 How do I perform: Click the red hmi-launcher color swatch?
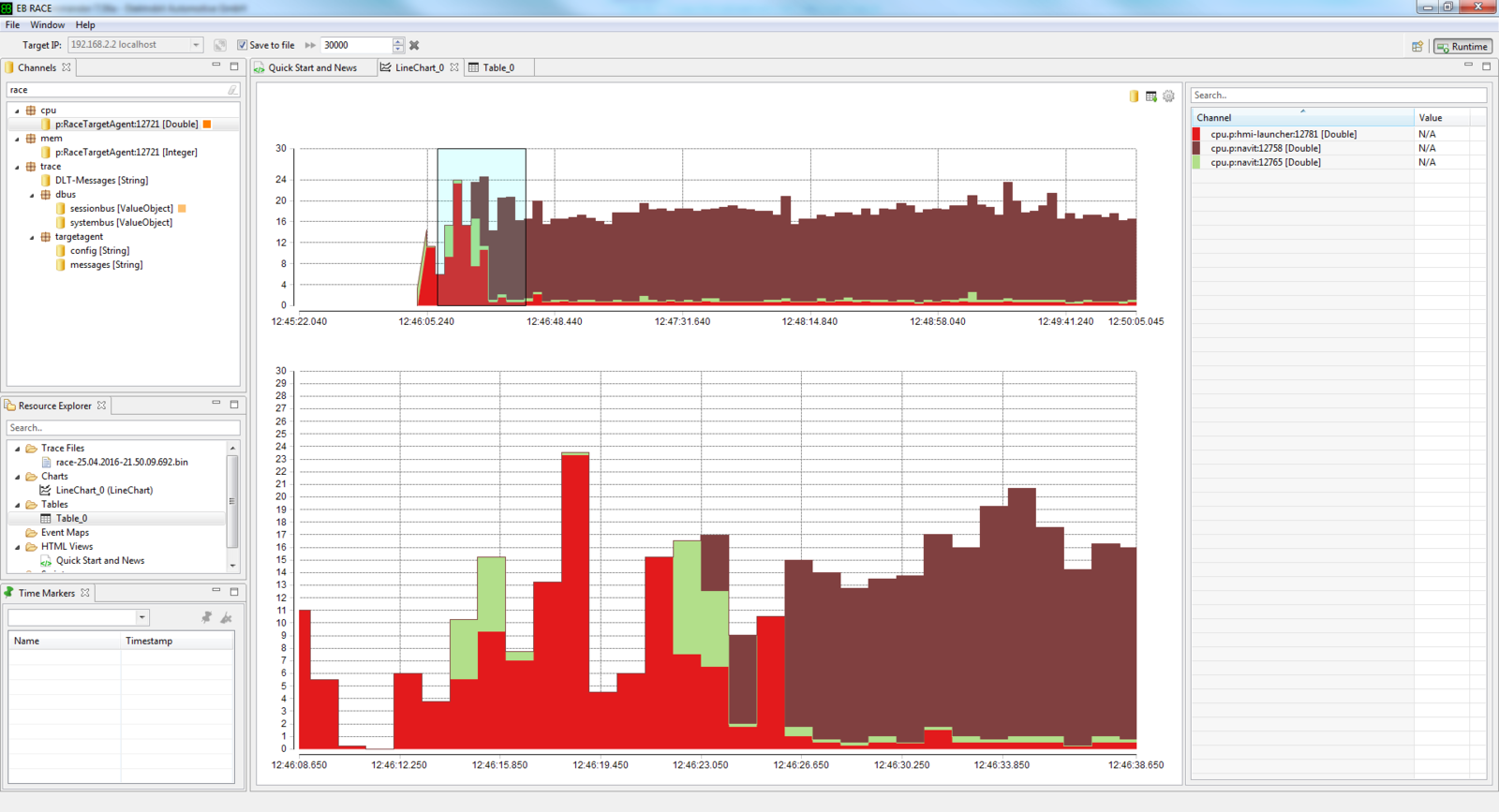click(x=1196, y=134)
